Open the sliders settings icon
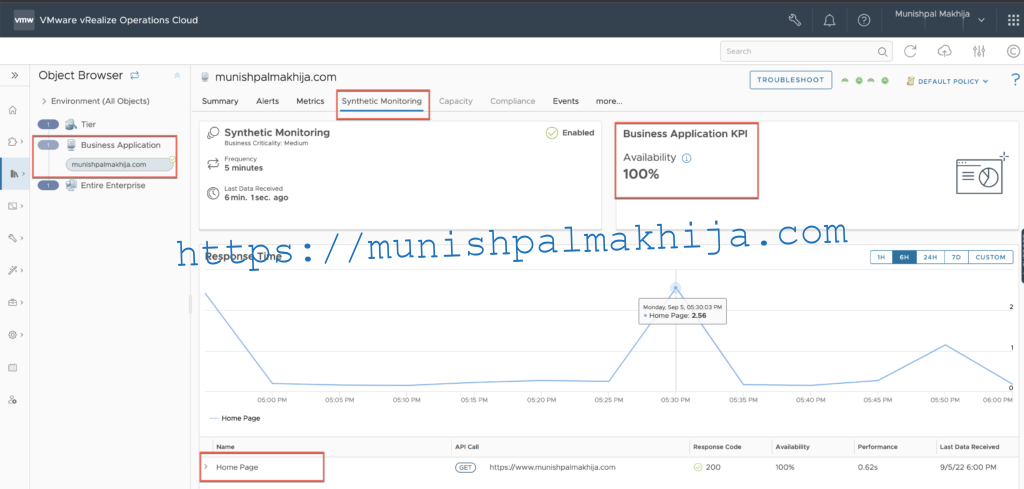Screen dimensions: 1024x489 click(979, 51)
